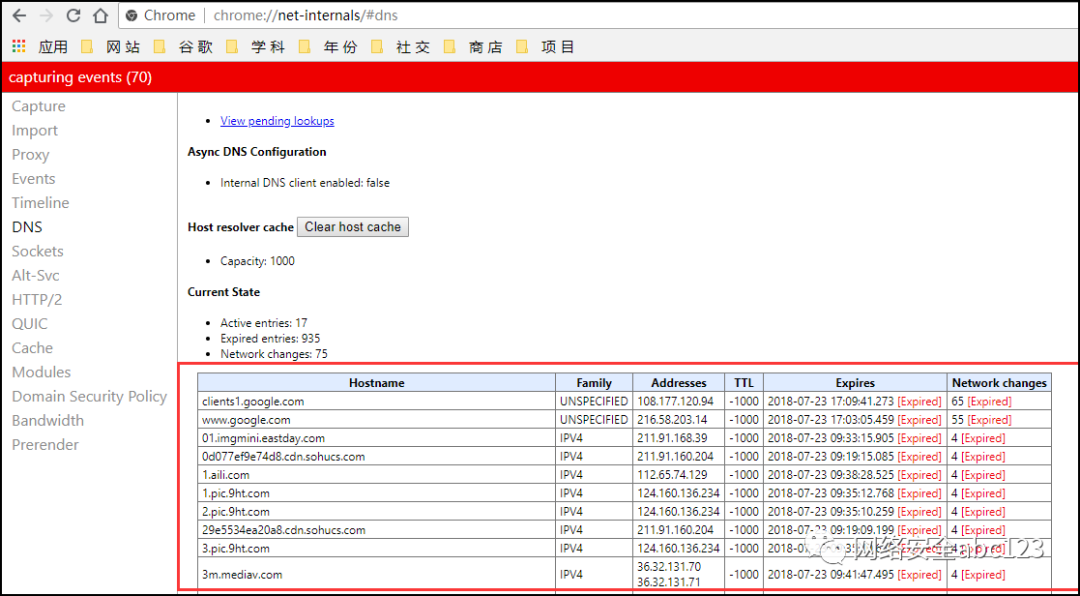Click the TTL column header
1080x596 pixels.
(x=744, y=382)
